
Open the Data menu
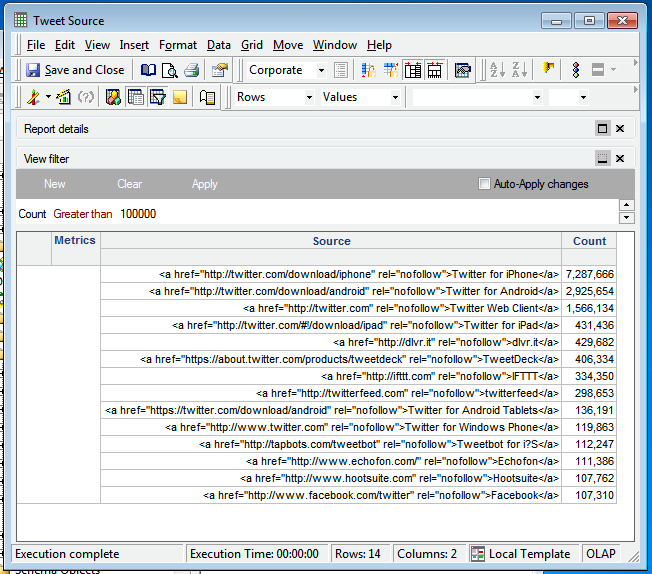pos(219,45)
